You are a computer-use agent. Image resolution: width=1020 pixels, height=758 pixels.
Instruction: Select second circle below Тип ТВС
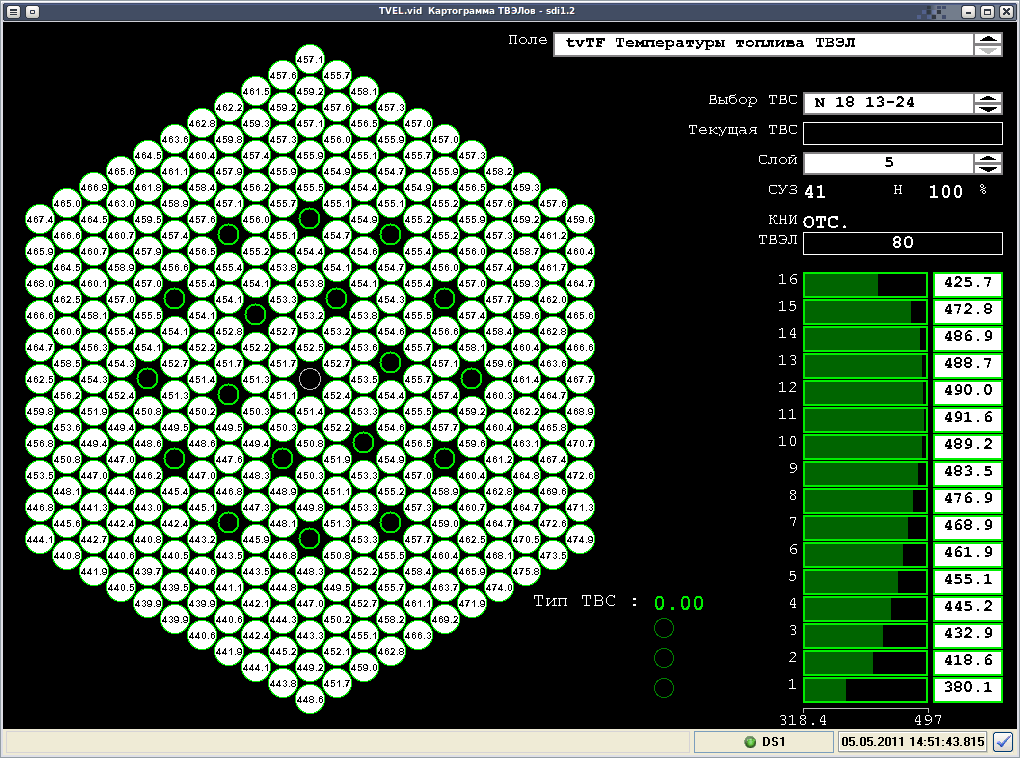click(x=664, y=658)
